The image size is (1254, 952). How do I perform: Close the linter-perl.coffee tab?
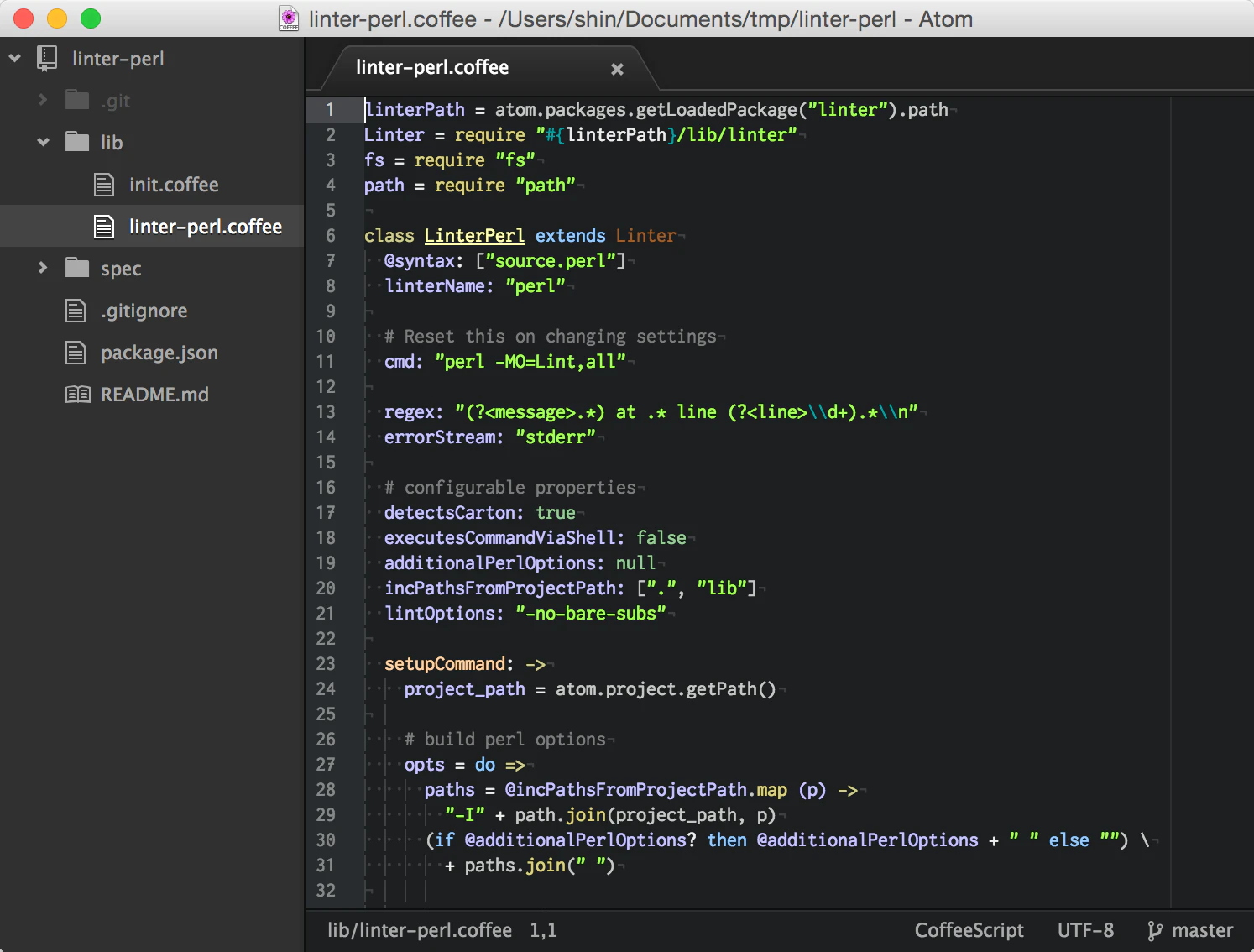click(x=617, y=69)
